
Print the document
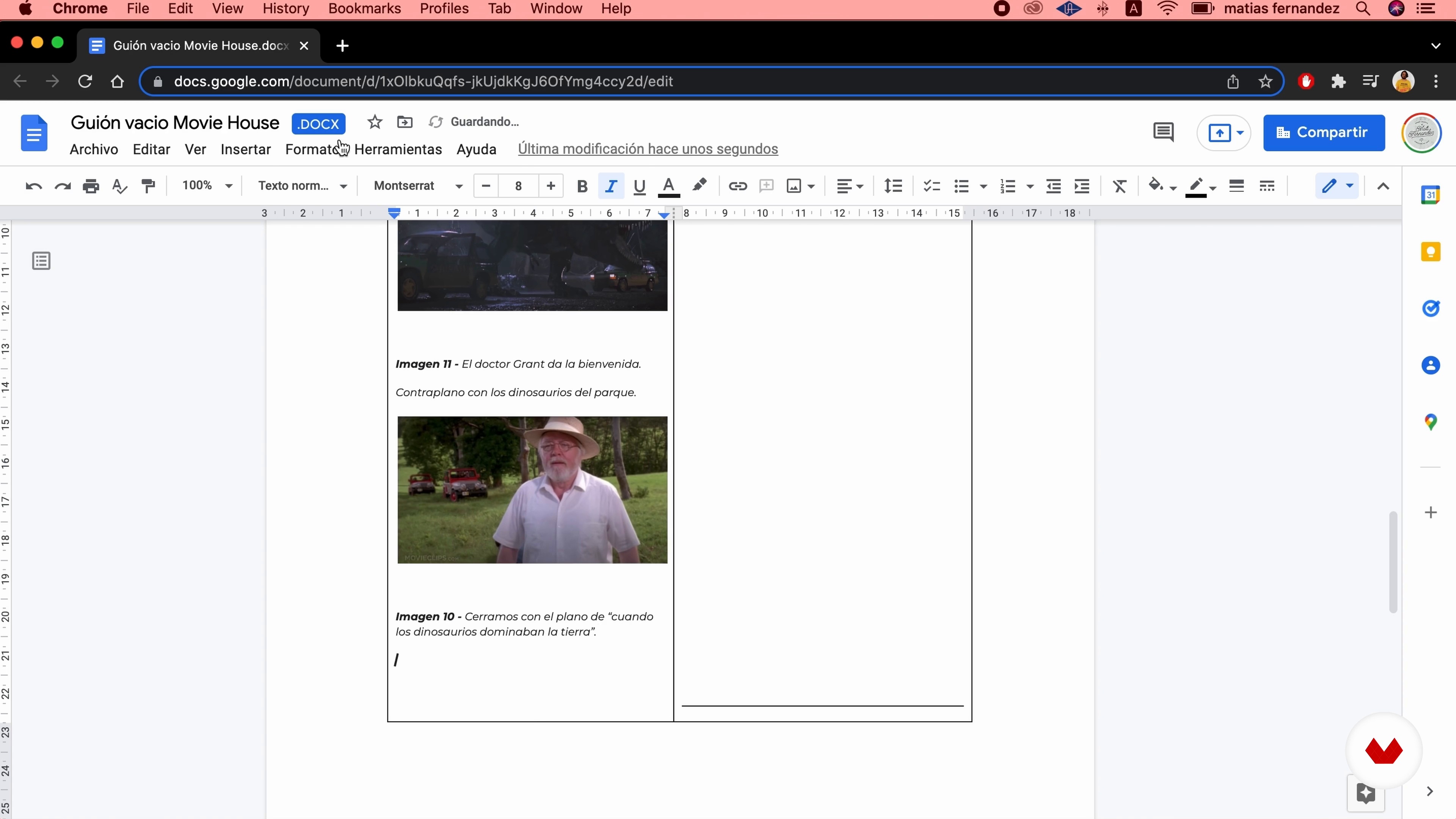91,186
